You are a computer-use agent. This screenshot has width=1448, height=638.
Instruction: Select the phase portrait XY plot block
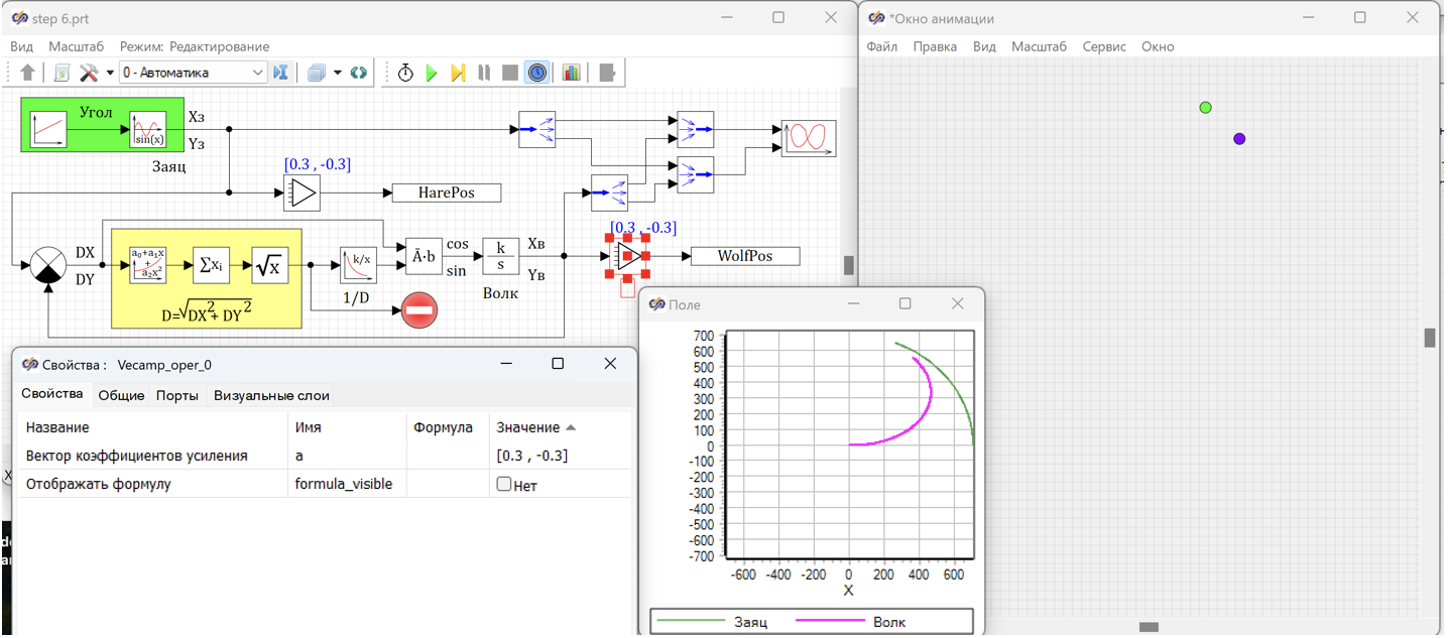(809, 138)
